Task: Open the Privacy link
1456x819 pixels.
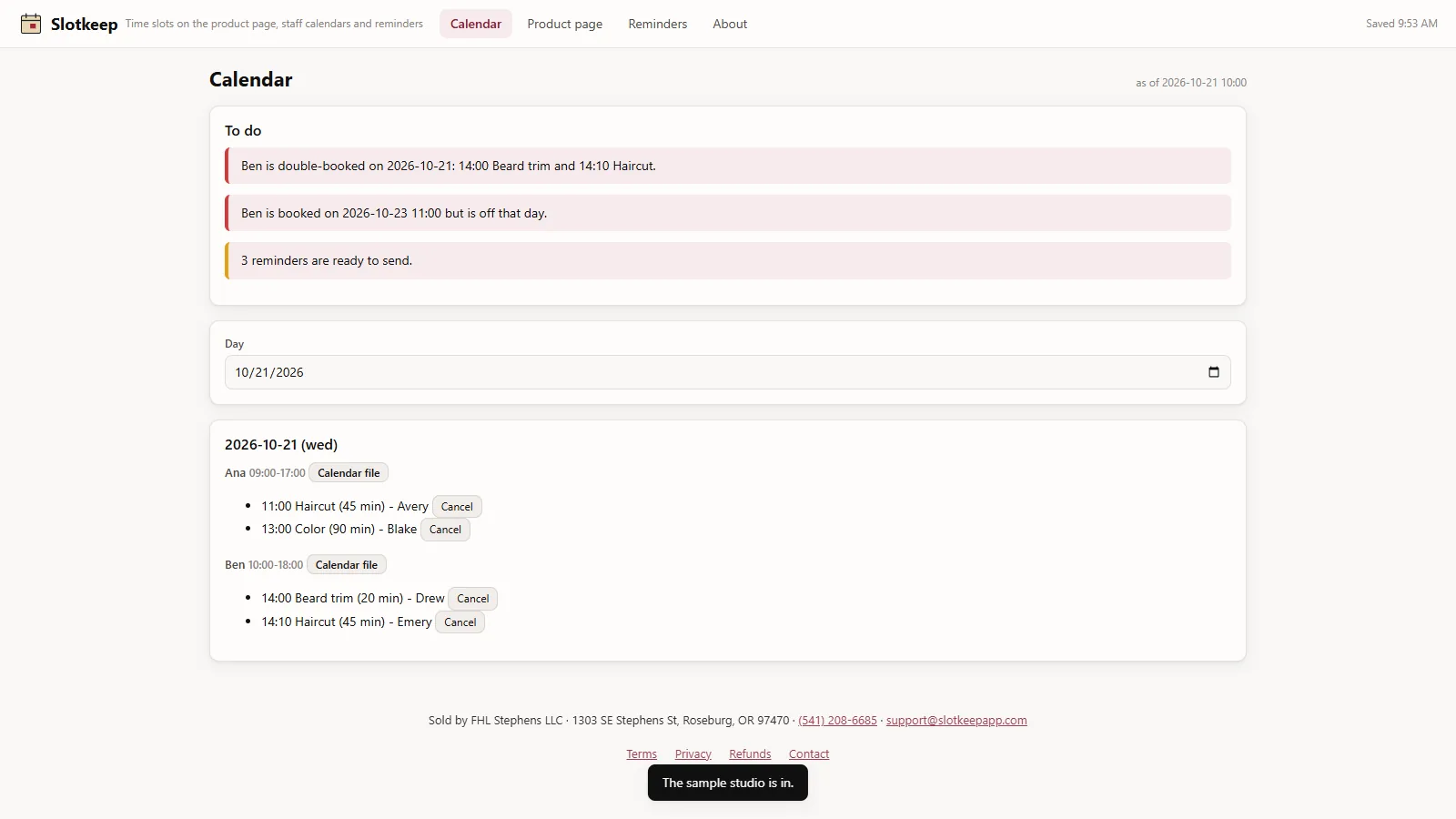Action: click(693, 754)
